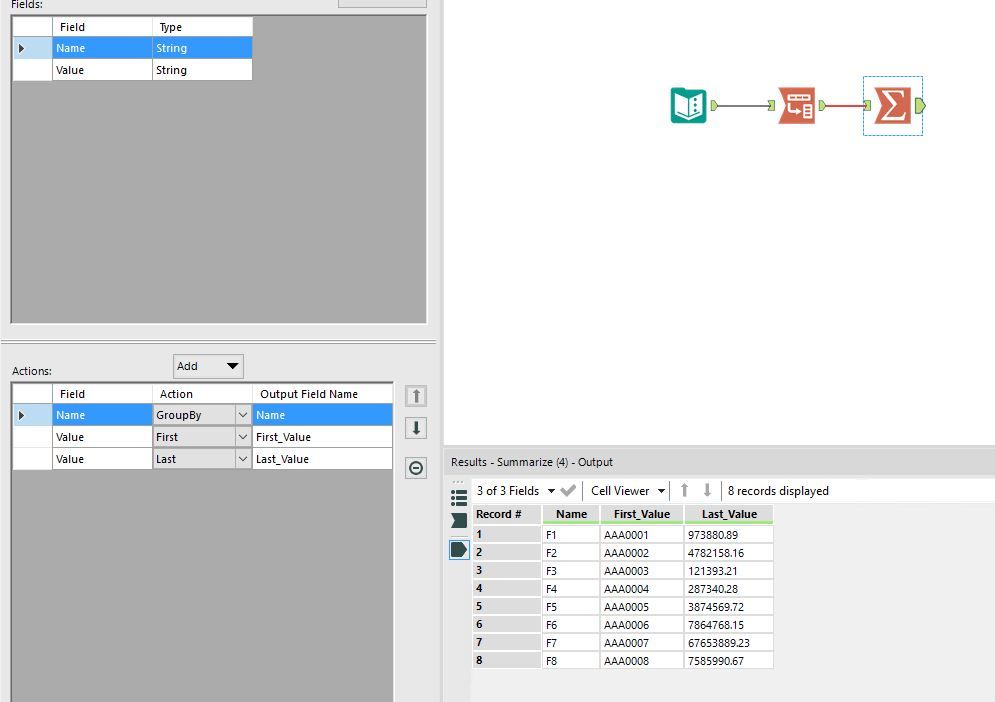This screenshot has height=702, width=995.
Task: Edit the First_Value output field name
Action: click(322, 437)
